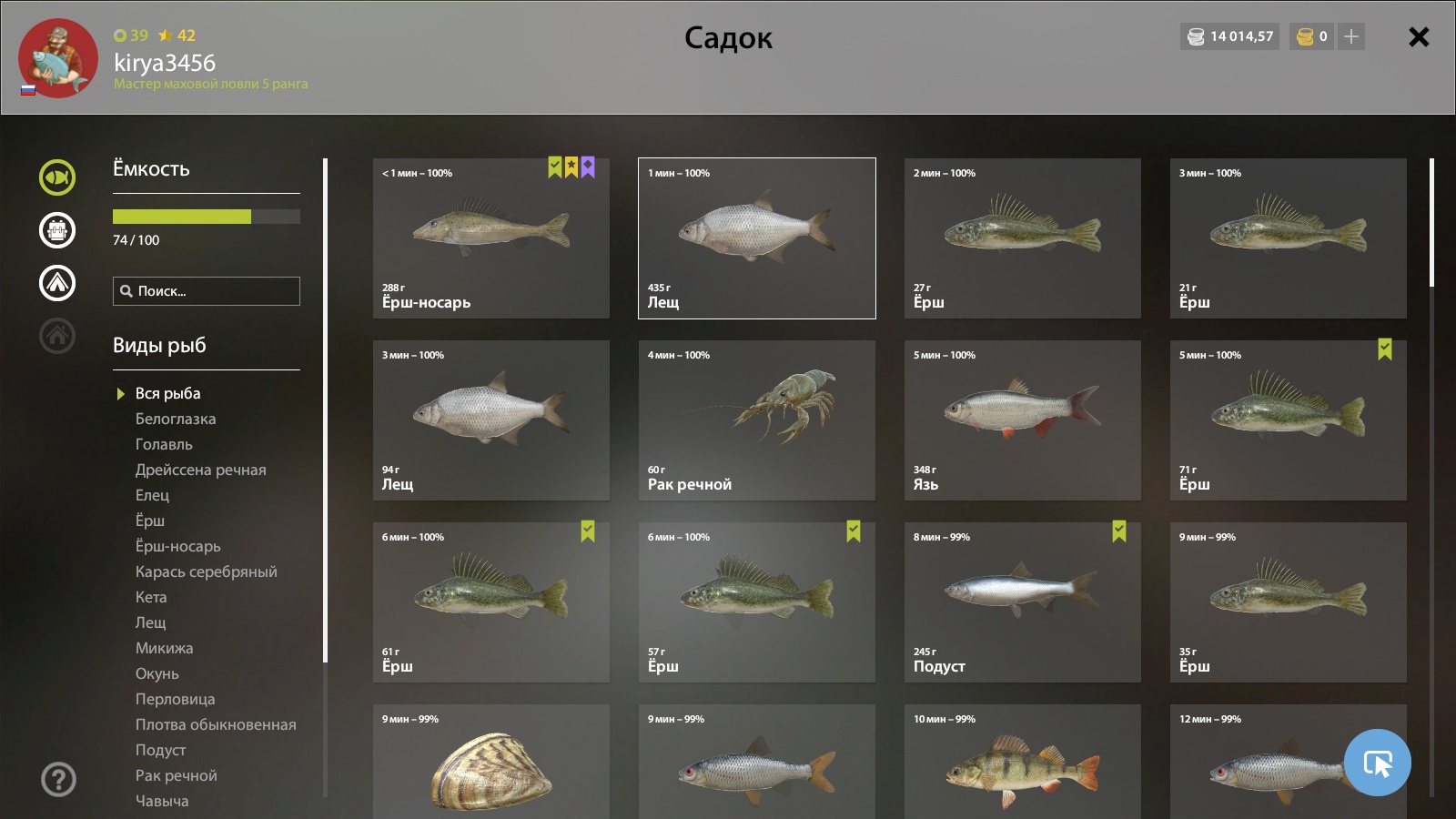The width and height of the screenshot is (1456, 819).
Task: Open the help question mark icon
Action: click(58, 779)
